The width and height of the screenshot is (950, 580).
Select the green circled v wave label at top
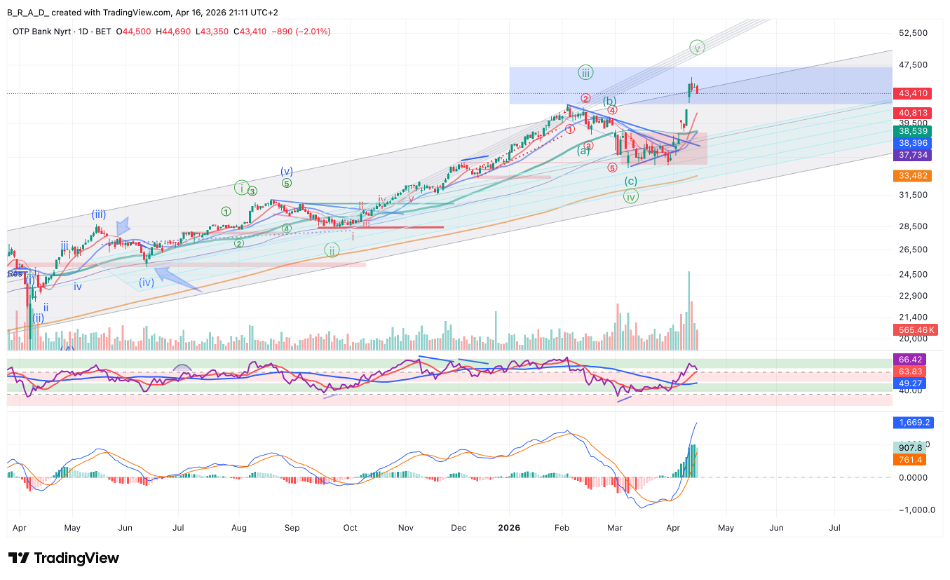[698, 47]
